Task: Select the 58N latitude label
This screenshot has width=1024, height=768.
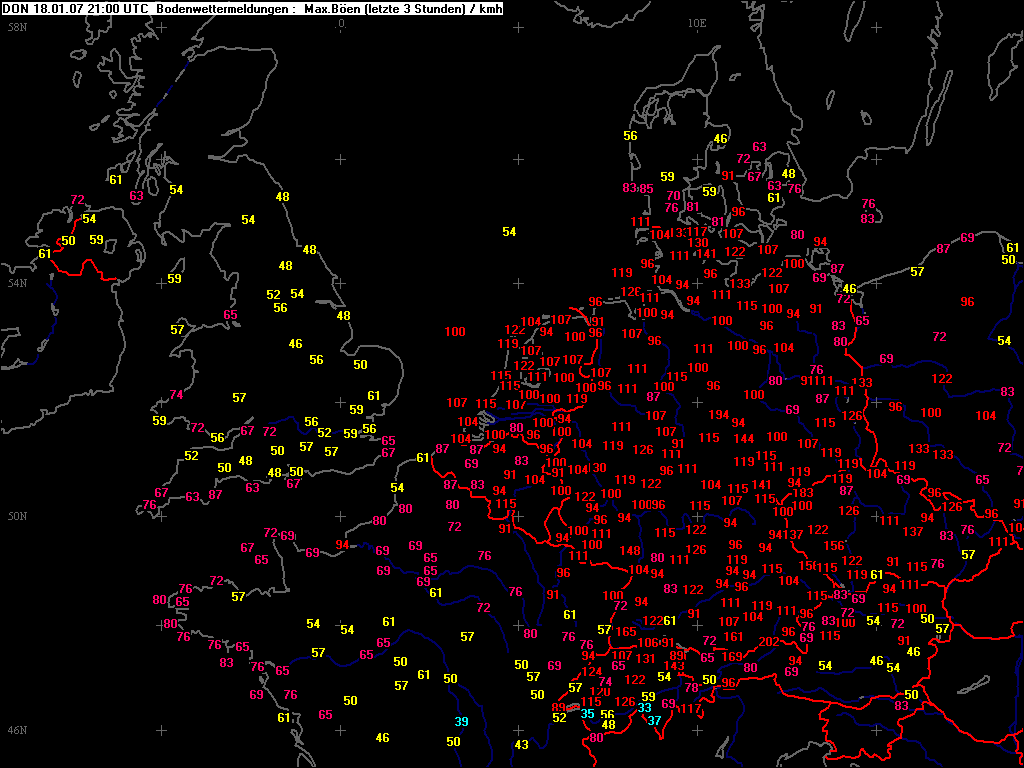Action: pyautogui.click(x=18, y=27)
